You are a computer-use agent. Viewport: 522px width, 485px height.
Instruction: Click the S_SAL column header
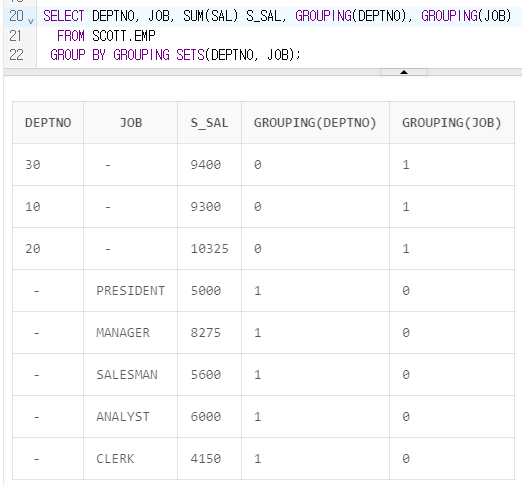click(x=209, y=123)
